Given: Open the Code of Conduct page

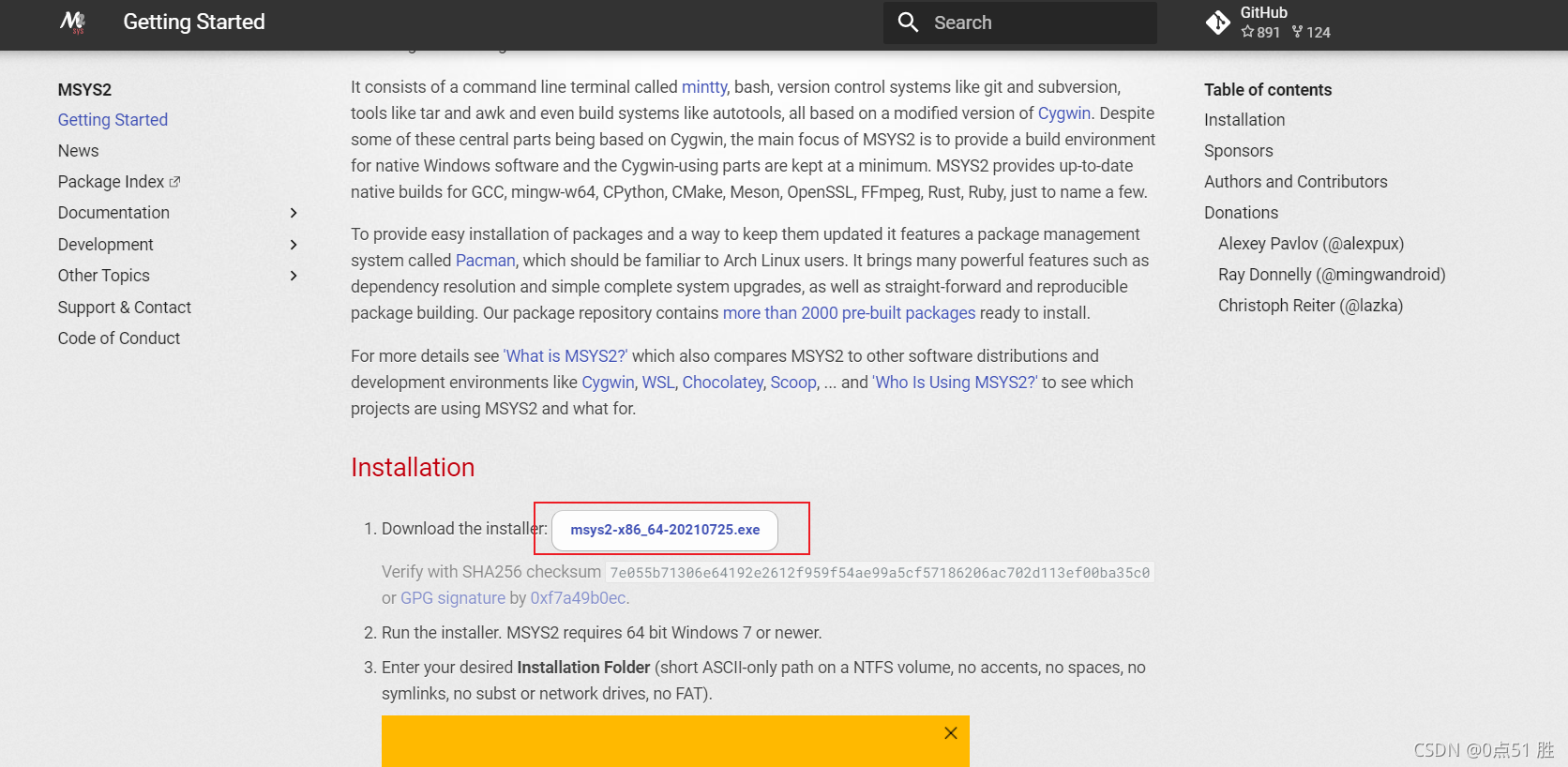Looking at the screenshot, I should click(x=118, y=338).
